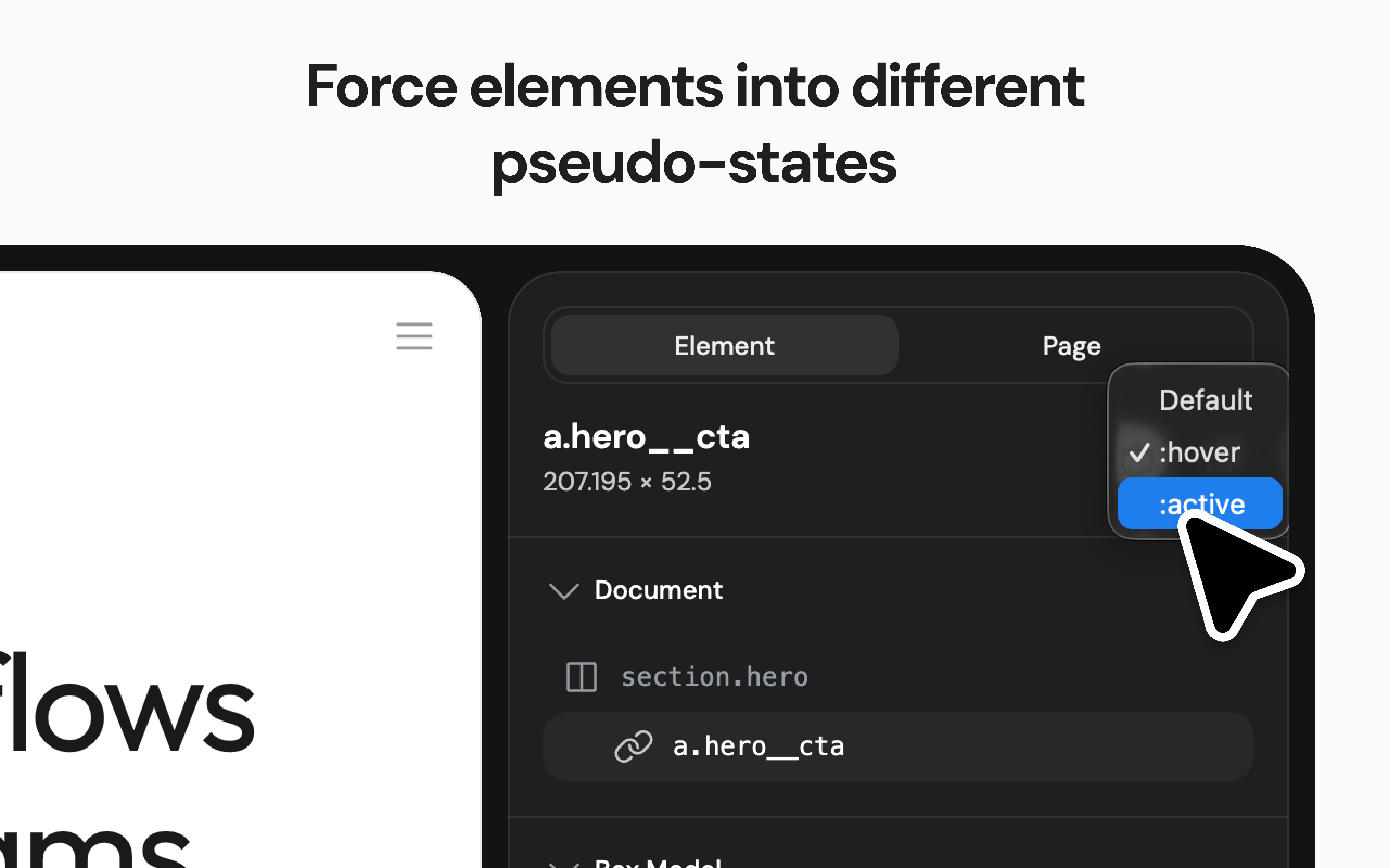The image size is (1389, 868).
Task: Click the Document section label
Action: pyautogui.click(x=658, y=590)
